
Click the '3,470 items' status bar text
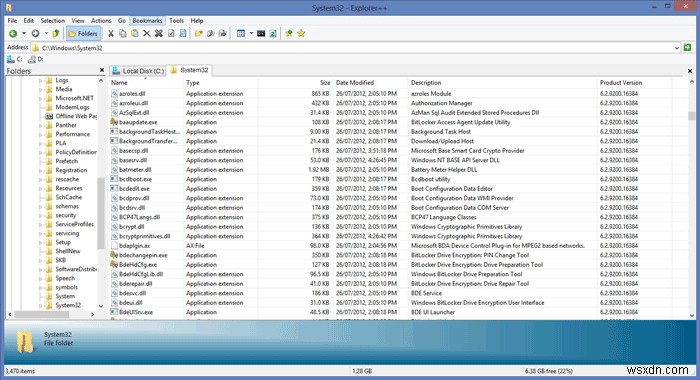click(x=20, y=371)
